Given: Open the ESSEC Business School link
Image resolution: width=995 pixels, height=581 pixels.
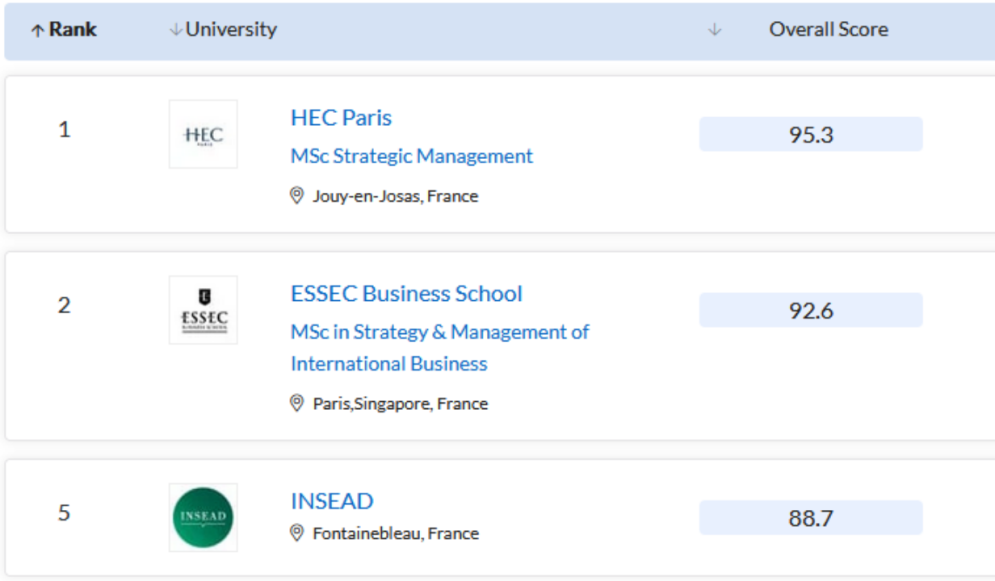Looking at the screenshot, I should [406, 294].
